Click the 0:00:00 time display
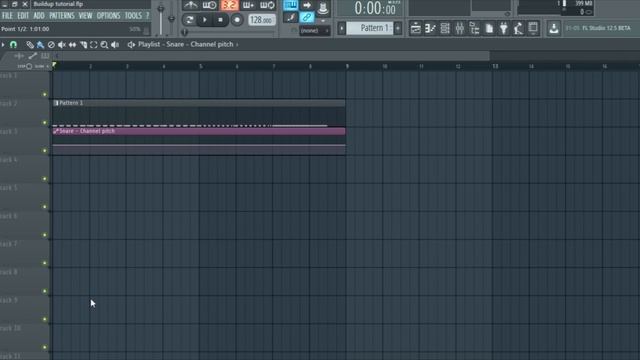Screen dimensions: 640x360 (x=375, y=8)
